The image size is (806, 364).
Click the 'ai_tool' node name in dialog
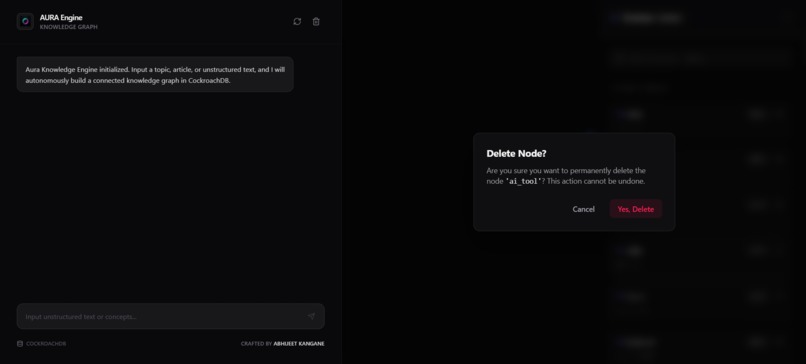click(x=523, y=181)
